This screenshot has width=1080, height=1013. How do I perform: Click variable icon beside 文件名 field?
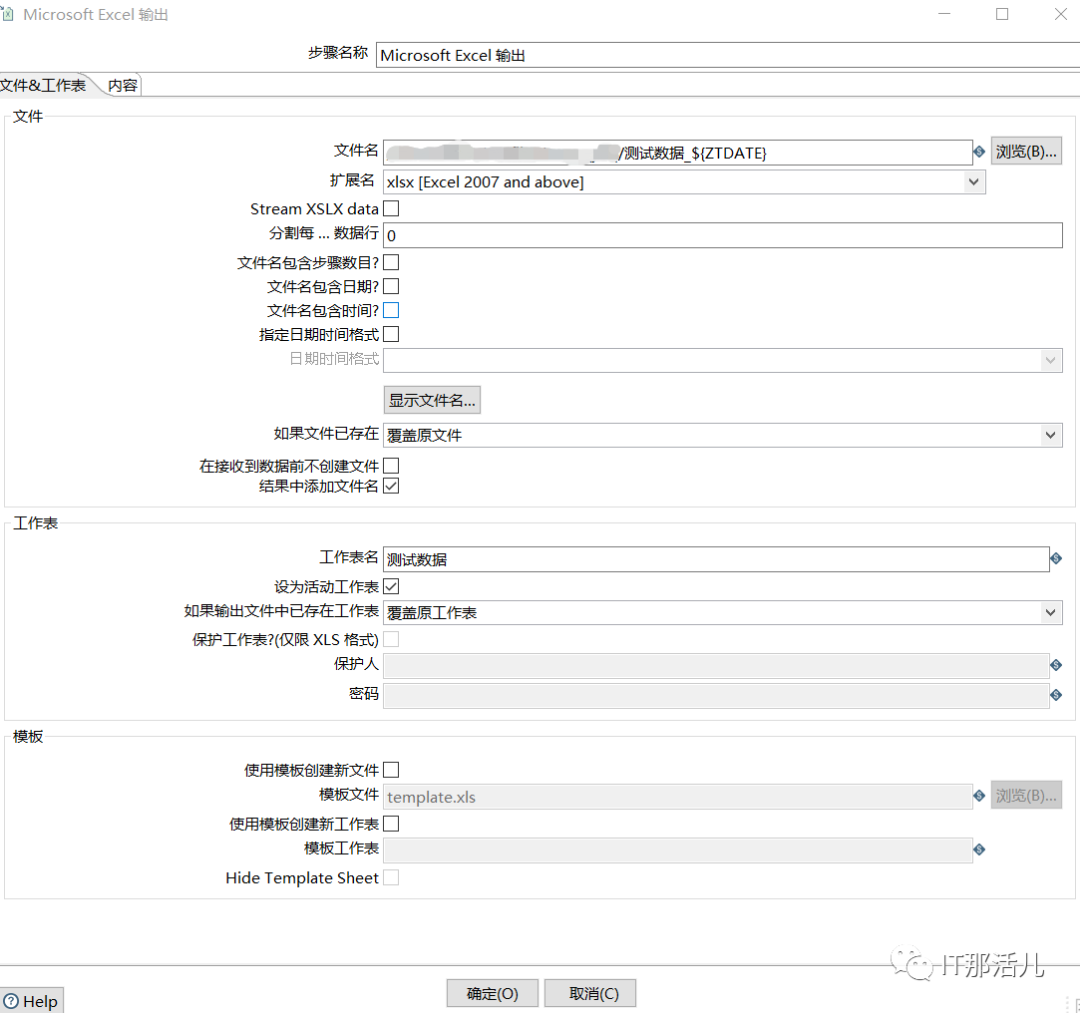click(x=979, y=152)
